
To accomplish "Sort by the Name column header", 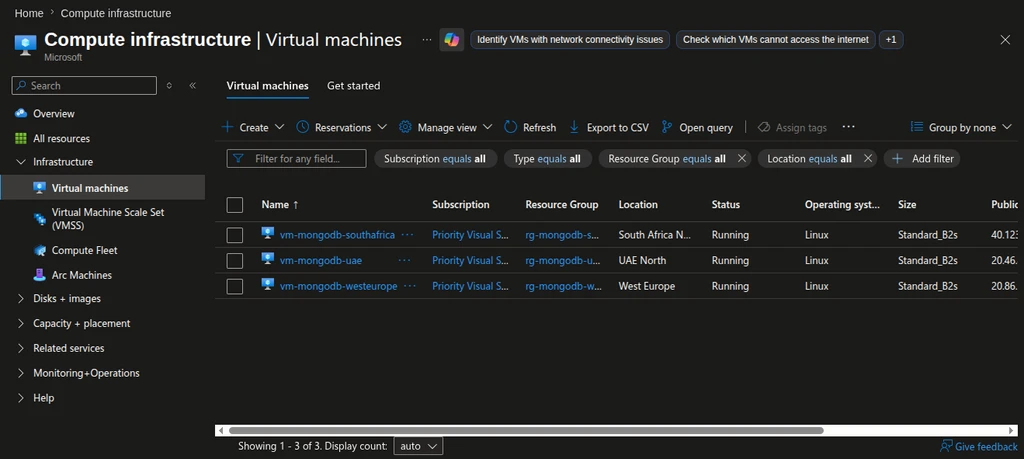I will tap(280, 205).
